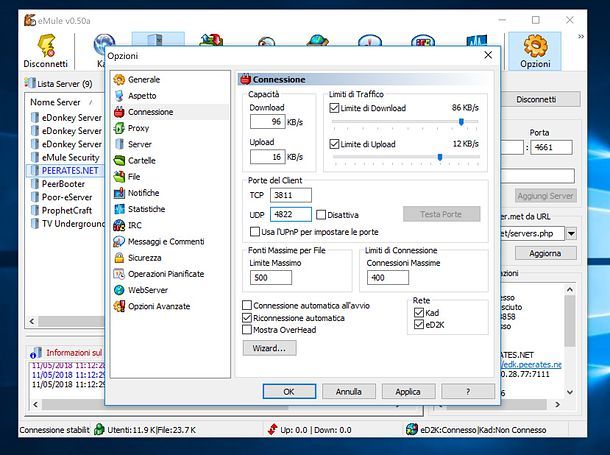Image resolution: width=610 pixels, height=455 pixels.
Task: Adjust the download limit slider handle
Action: (x=461, y=122)
